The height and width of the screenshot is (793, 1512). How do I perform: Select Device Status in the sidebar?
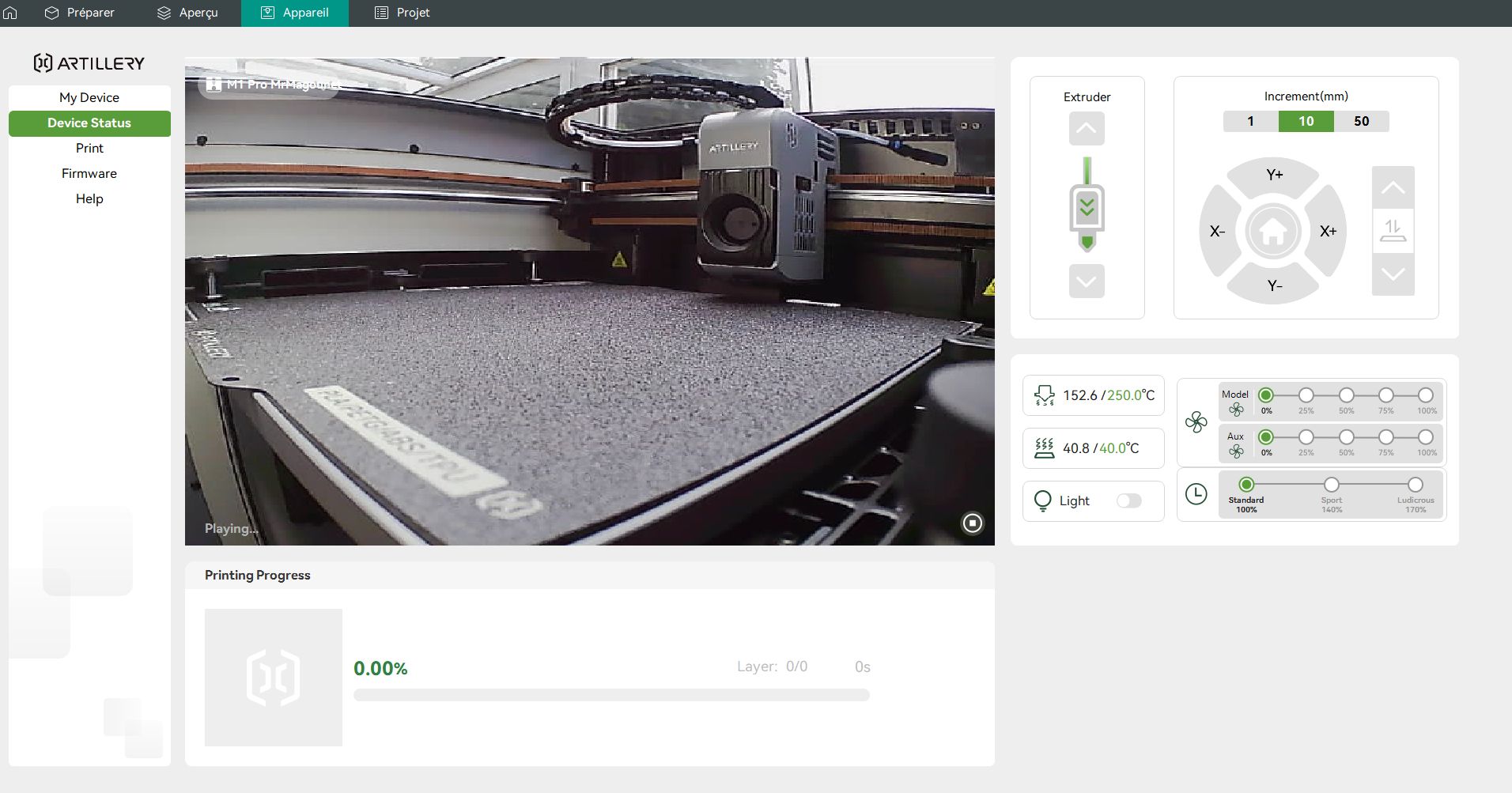pyautogui.click(x=89, y=123)
